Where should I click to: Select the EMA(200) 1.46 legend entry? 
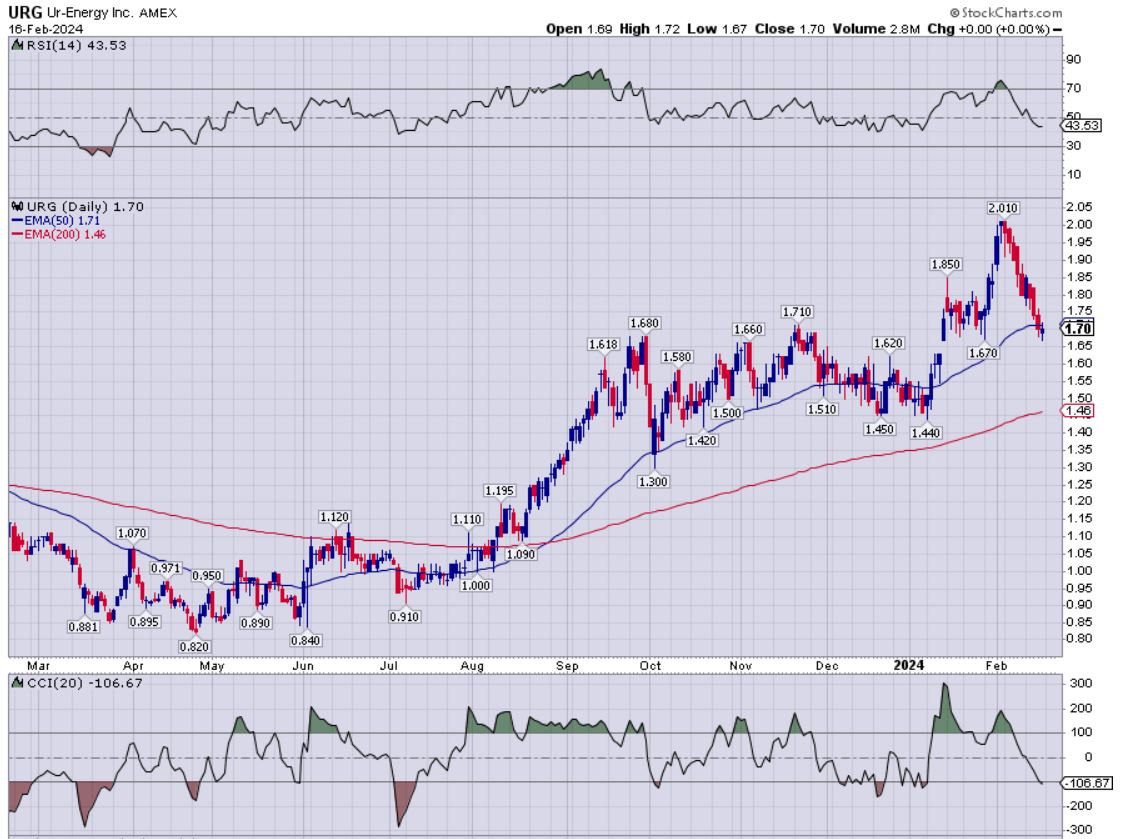pos(59,234)
